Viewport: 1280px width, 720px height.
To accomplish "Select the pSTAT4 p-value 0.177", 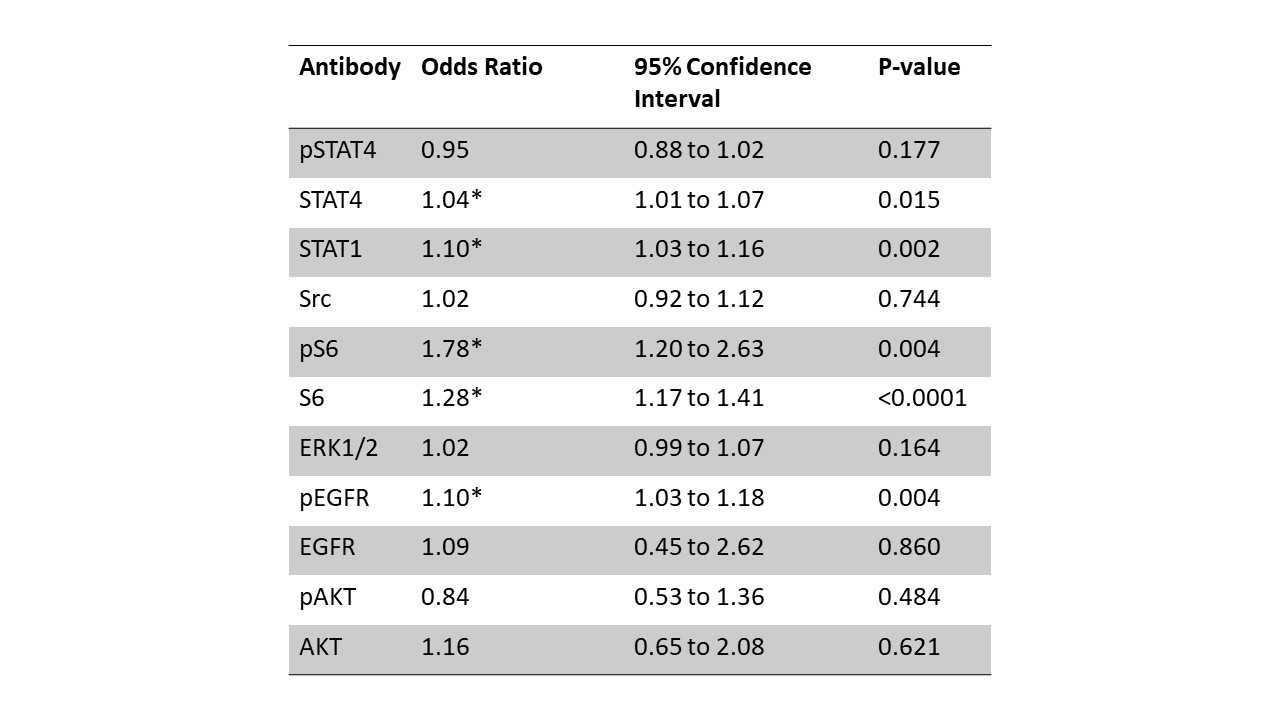I will pyautogui.click(x=909, y=151).
